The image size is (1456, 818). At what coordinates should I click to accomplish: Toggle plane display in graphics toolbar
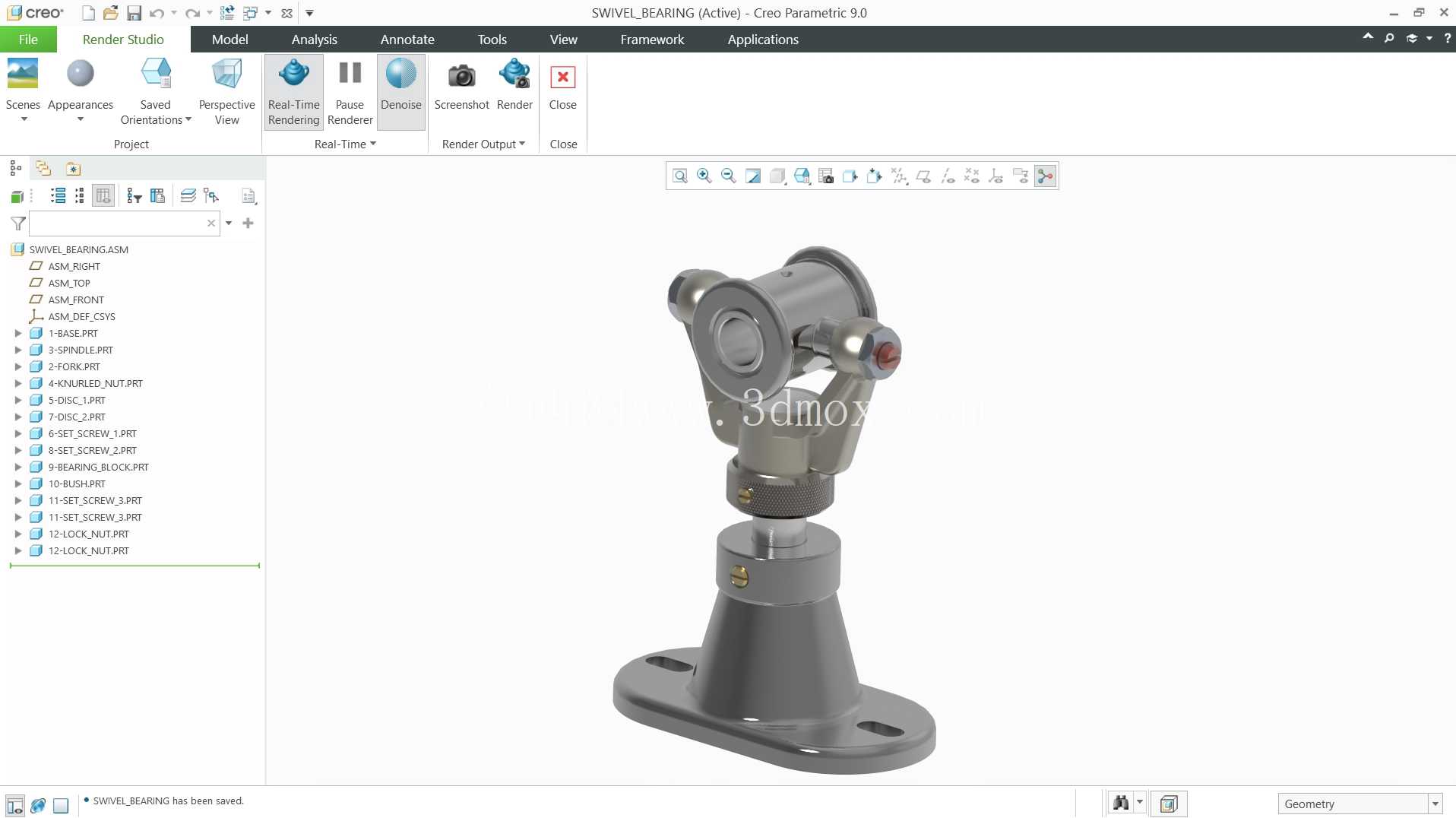(x=923, y=176)
